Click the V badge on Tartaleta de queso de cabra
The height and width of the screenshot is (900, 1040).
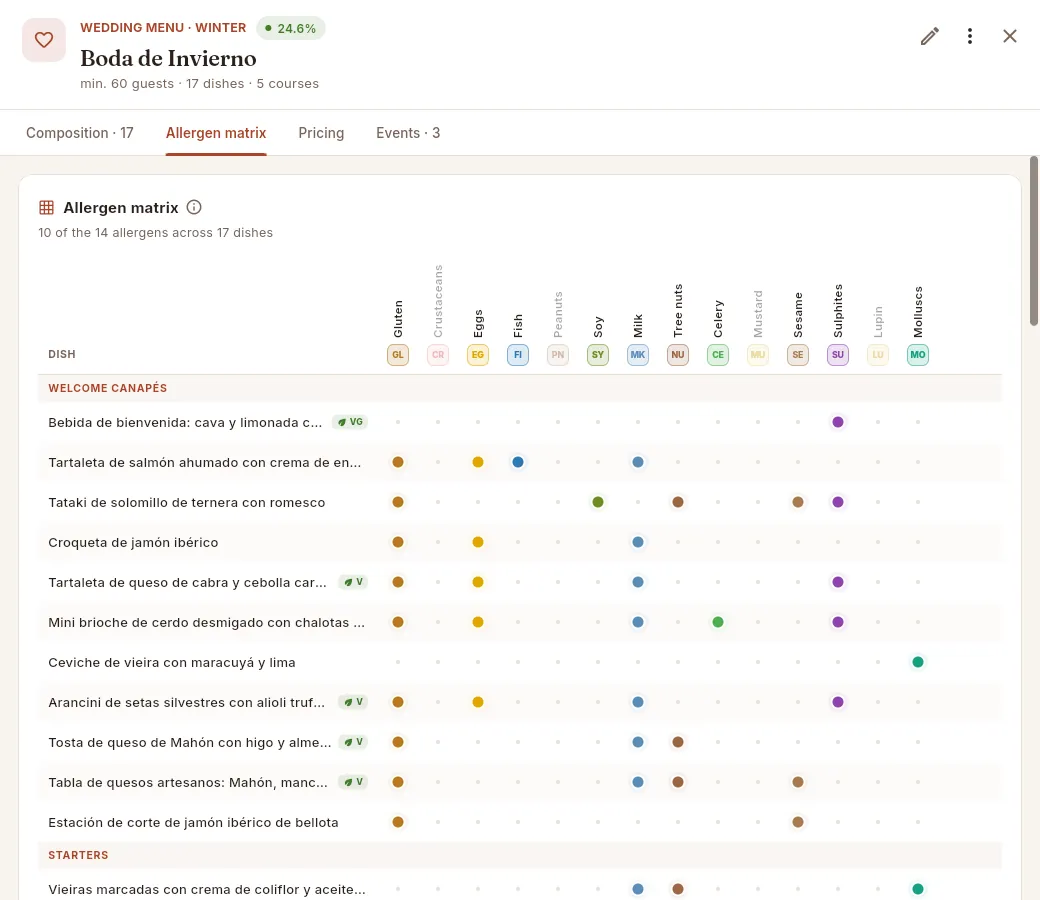pos(354,582)
